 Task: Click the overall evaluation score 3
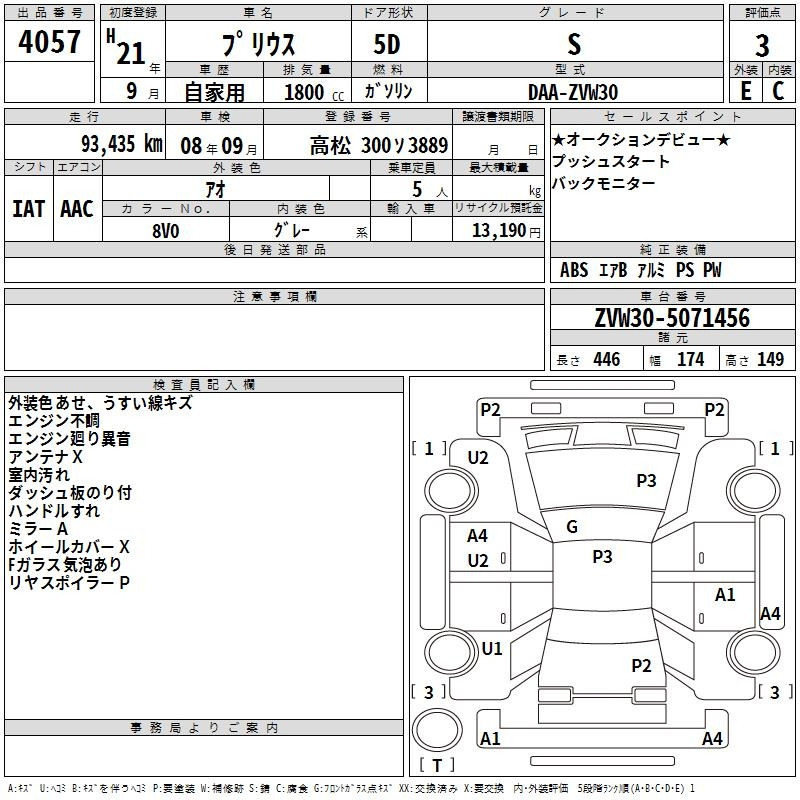click(x=762, y=45)
